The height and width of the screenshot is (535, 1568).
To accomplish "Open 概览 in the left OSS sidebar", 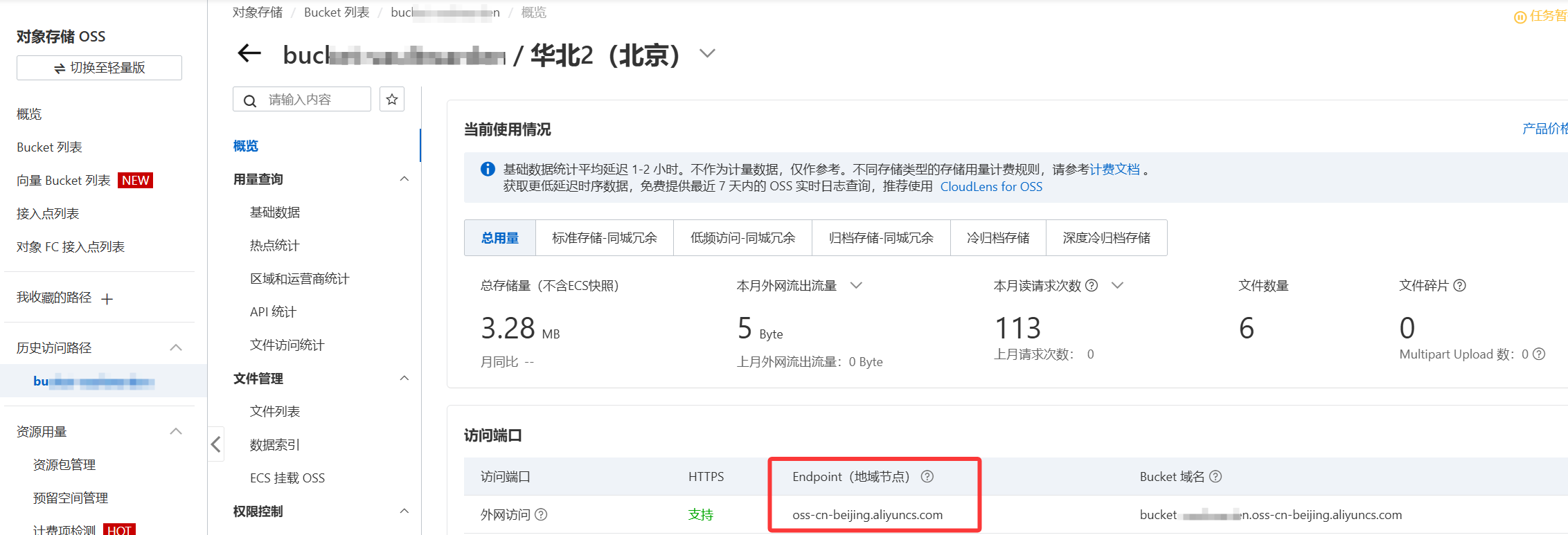I will pos(29,114).
